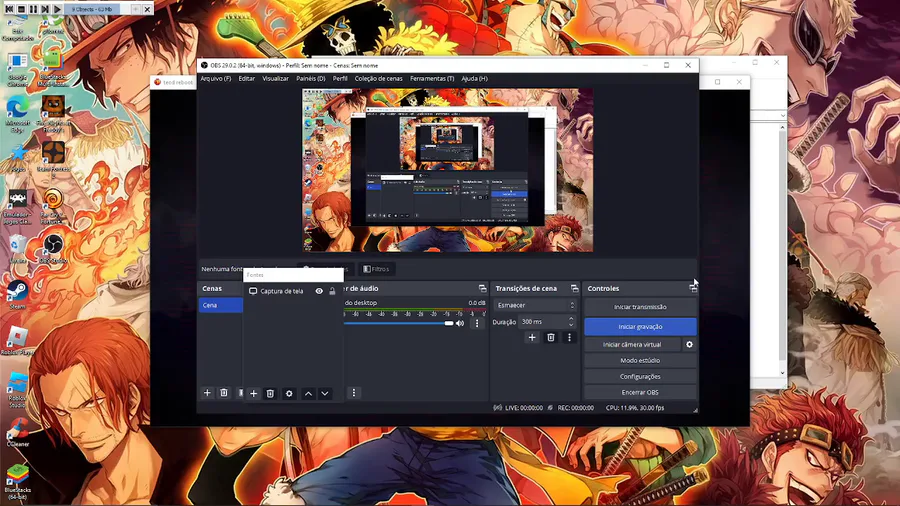This screenshot has width=900, height=506.
Task: Move the source up with the up arrow
Action: coord(308,394)
